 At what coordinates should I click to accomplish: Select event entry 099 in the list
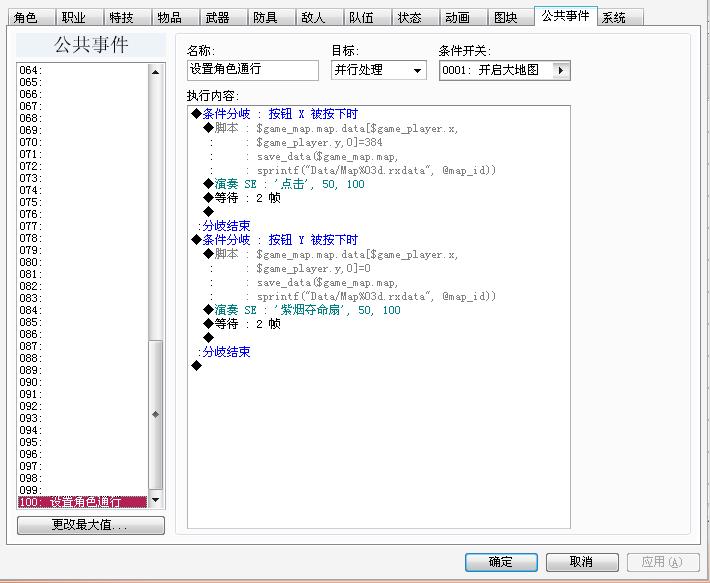82,490
